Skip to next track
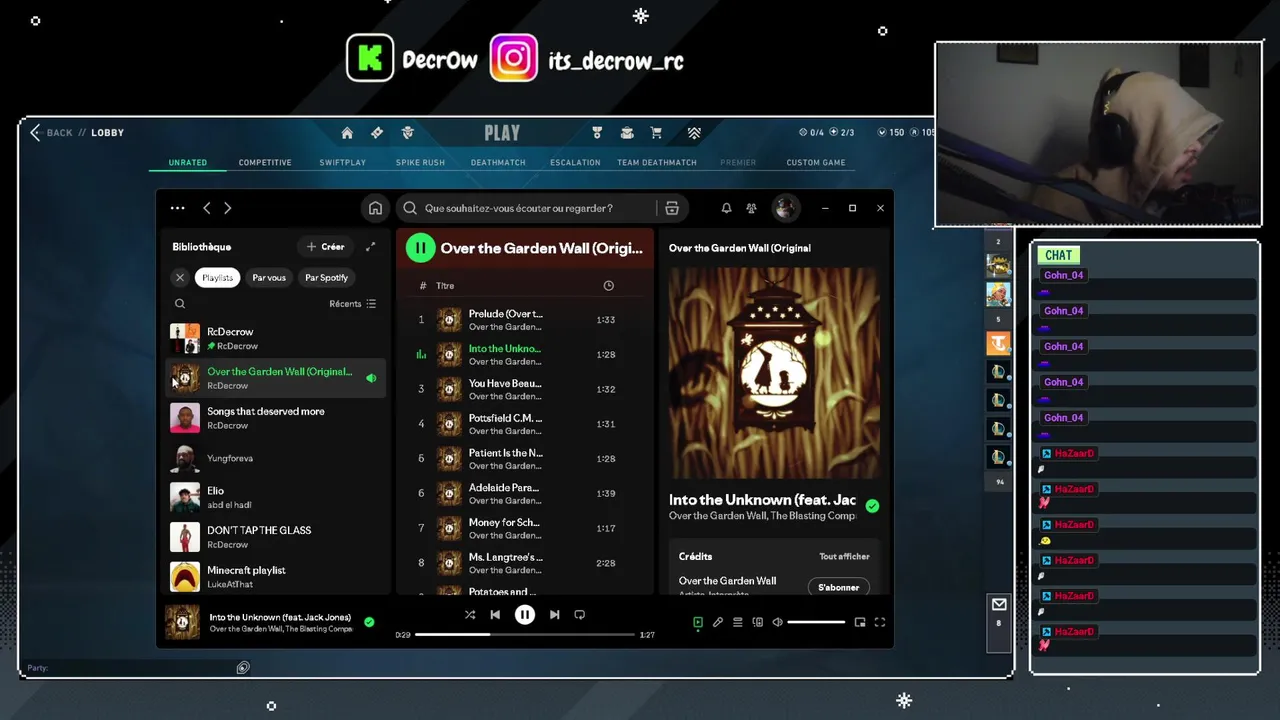Screen dimensions: 1280x720 (x=554, y=615)
